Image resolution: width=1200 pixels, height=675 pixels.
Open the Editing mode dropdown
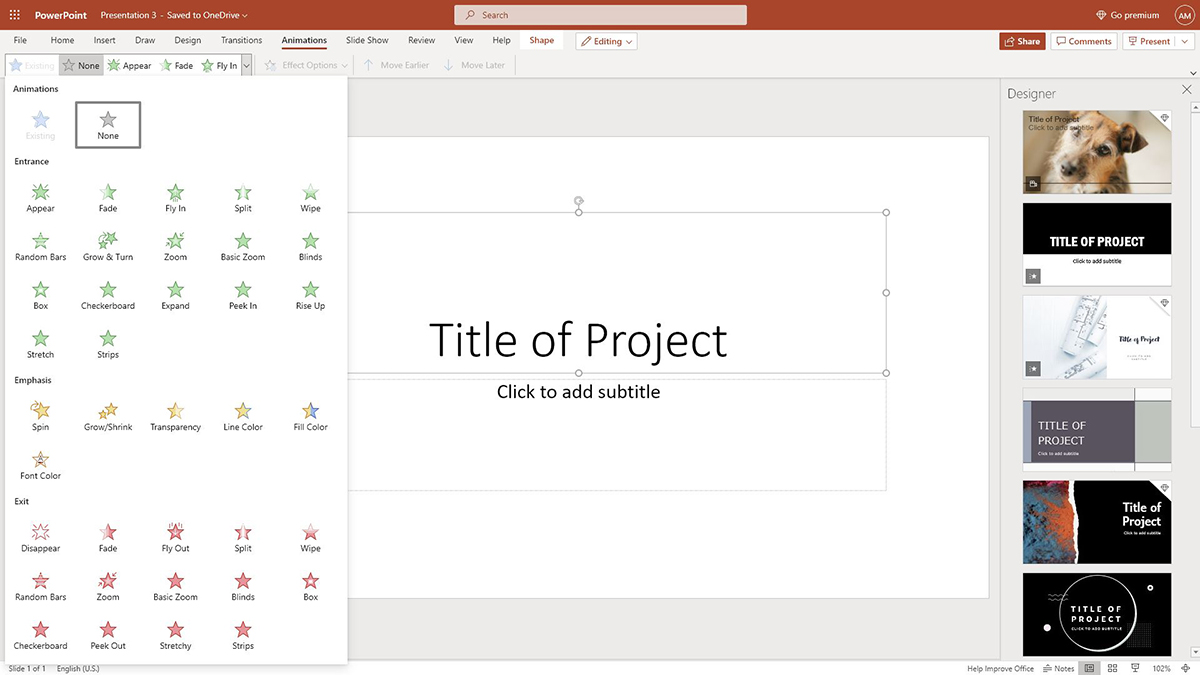click(607, 41)
